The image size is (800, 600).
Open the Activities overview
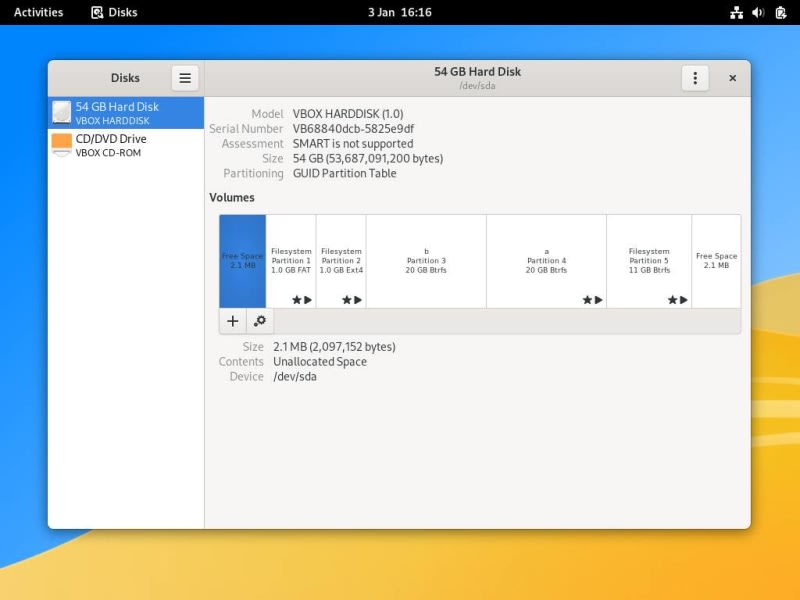click(x=38, y=12)
